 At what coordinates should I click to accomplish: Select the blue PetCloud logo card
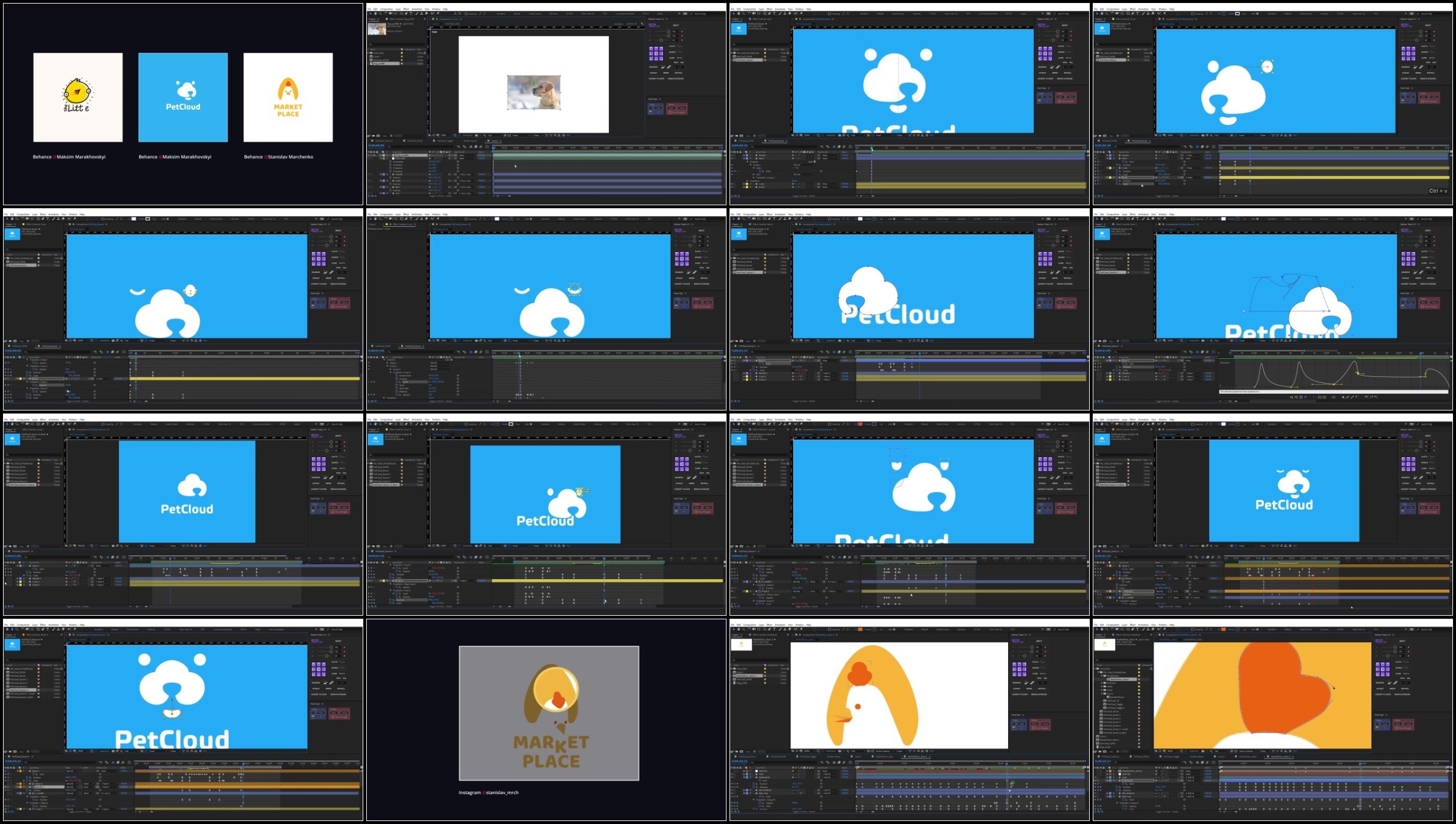[x=183, y=97]
